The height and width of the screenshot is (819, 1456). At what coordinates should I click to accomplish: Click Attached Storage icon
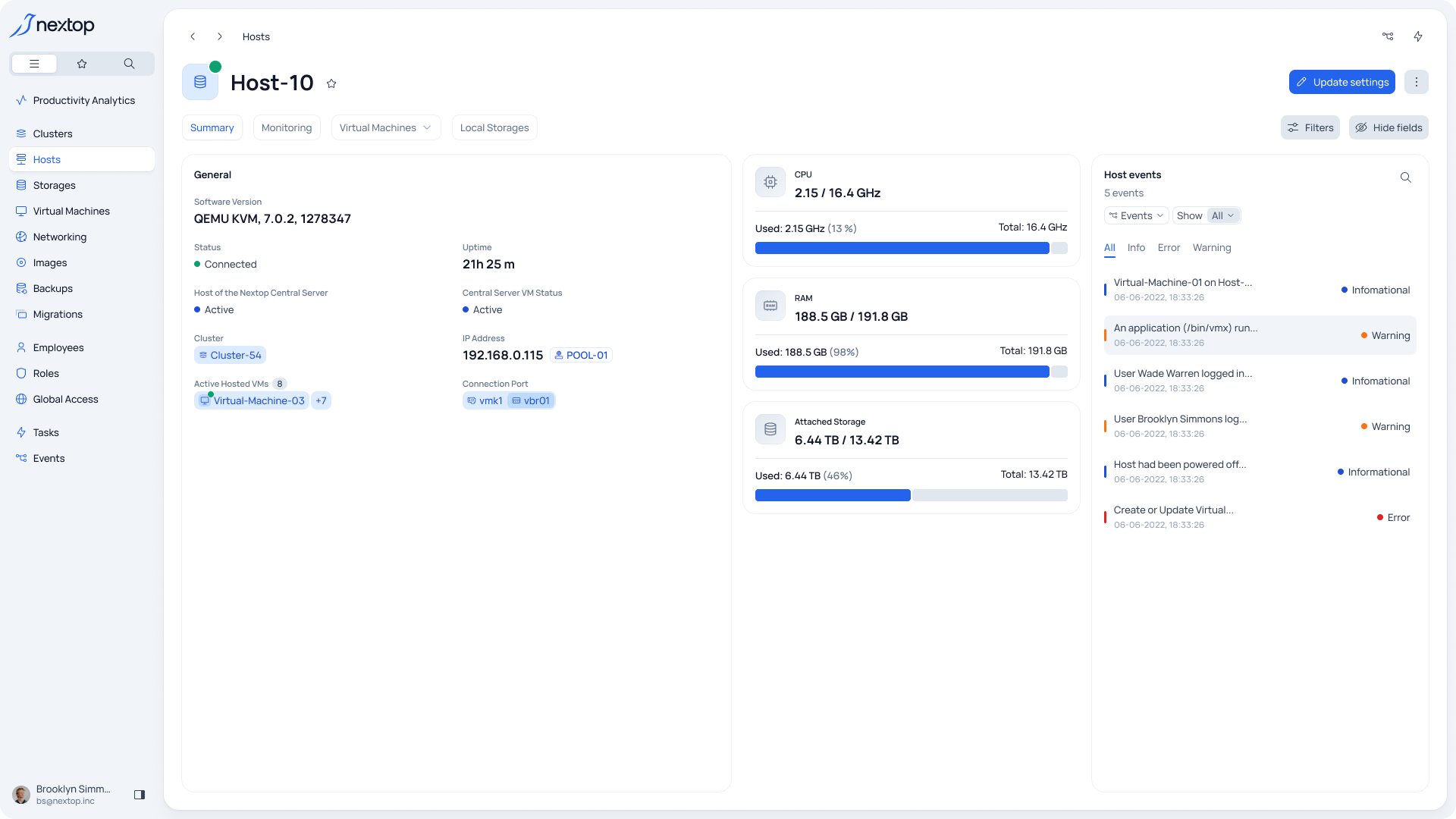point(770,429)
